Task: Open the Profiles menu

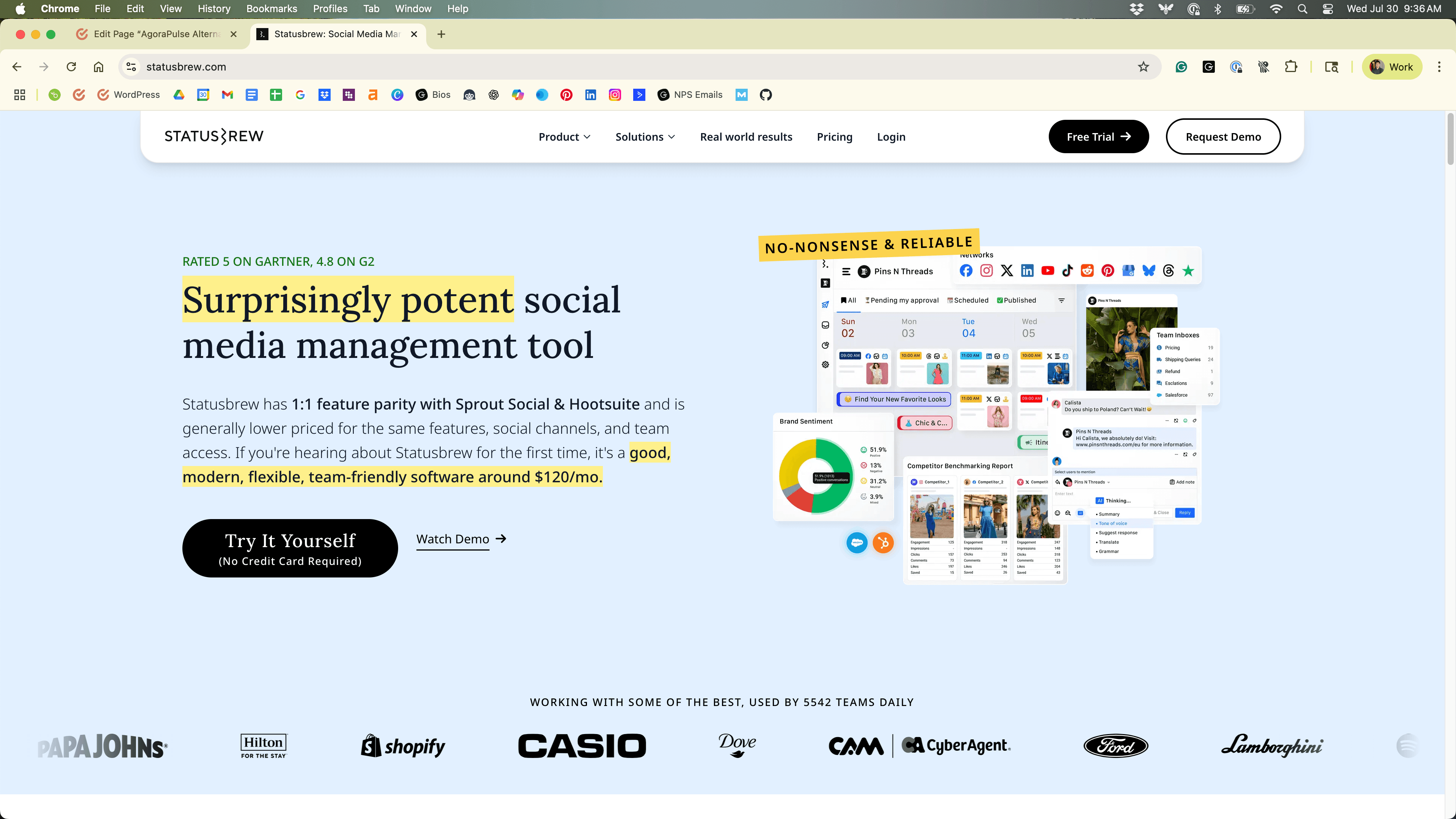Action: (x=330, y=8)
